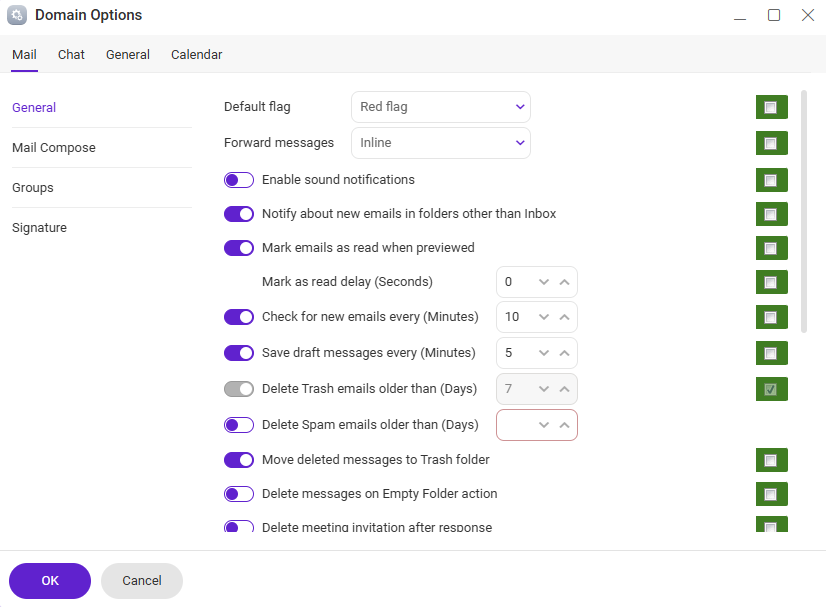Click the lock icon for Forward messages setting
Screen dimensions: 826x607
pos(771,143)
